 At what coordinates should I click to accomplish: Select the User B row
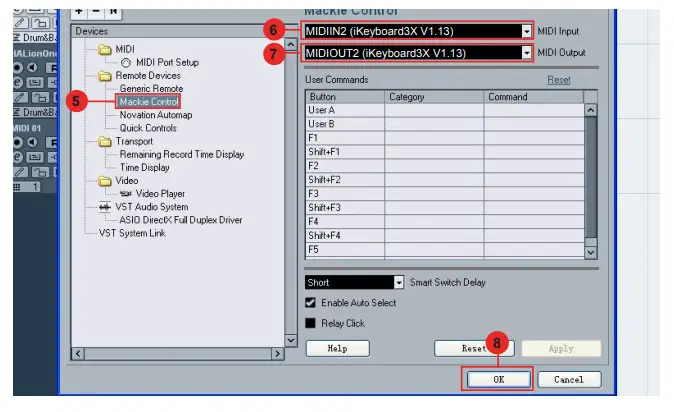[x=445, y=124]
